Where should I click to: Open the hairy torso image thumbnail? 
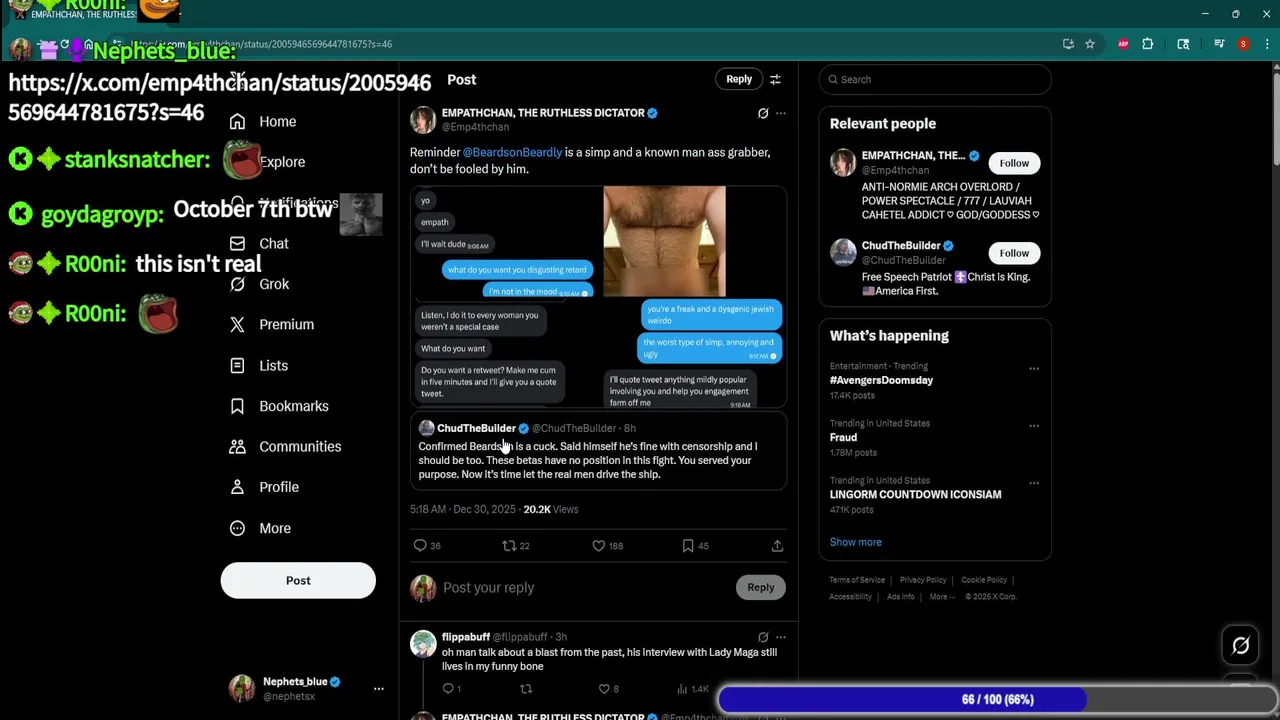click(664, 241)
